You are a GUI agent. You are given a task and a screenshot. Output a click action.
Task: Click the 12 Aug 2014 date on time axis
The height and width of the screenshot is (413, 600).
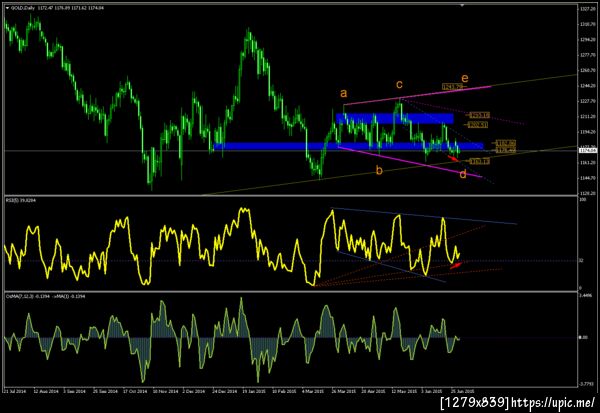(46, 392)
